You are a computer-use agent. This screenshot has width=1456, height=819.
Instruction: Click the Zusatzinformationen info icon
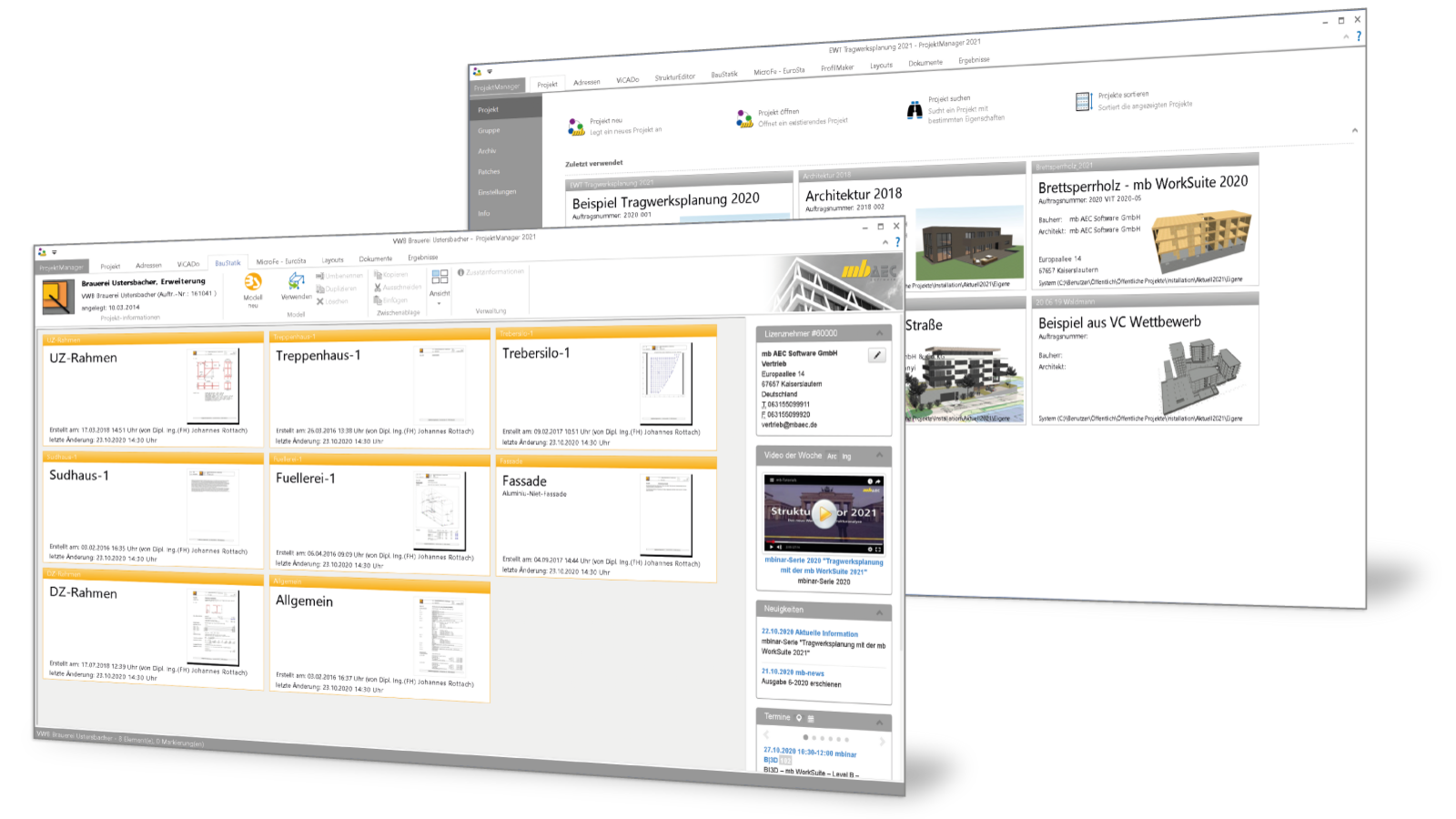pos(461,272)
